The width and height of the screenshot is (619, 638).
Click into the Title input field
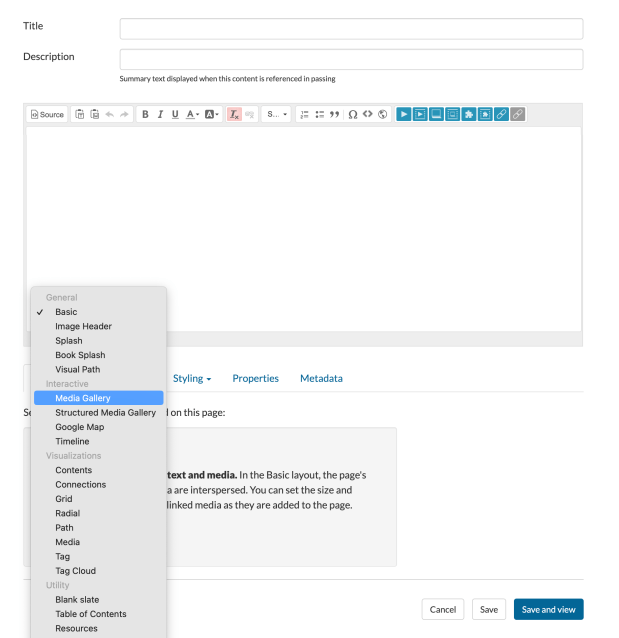click(351, 28)
